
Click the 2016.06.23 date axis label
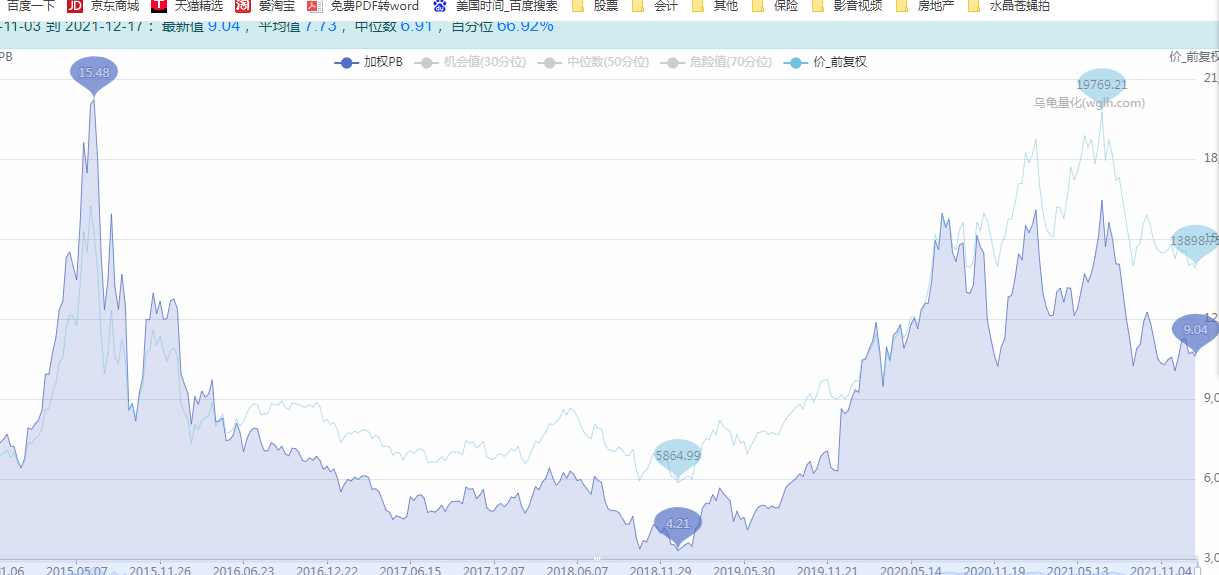(x=244, y=569)
